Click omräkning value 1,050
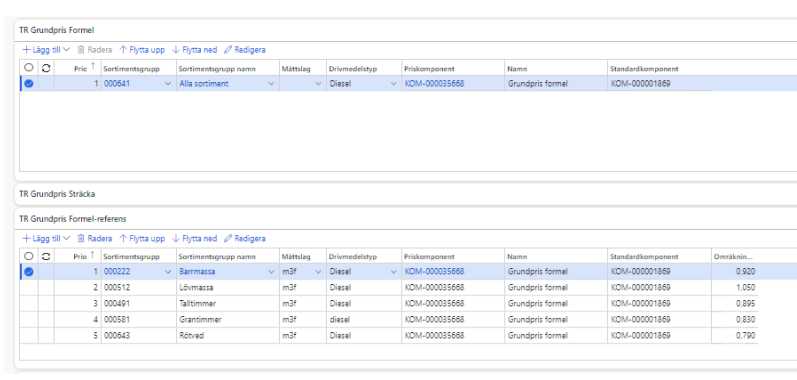797x380 pixels. click(745, 288)
